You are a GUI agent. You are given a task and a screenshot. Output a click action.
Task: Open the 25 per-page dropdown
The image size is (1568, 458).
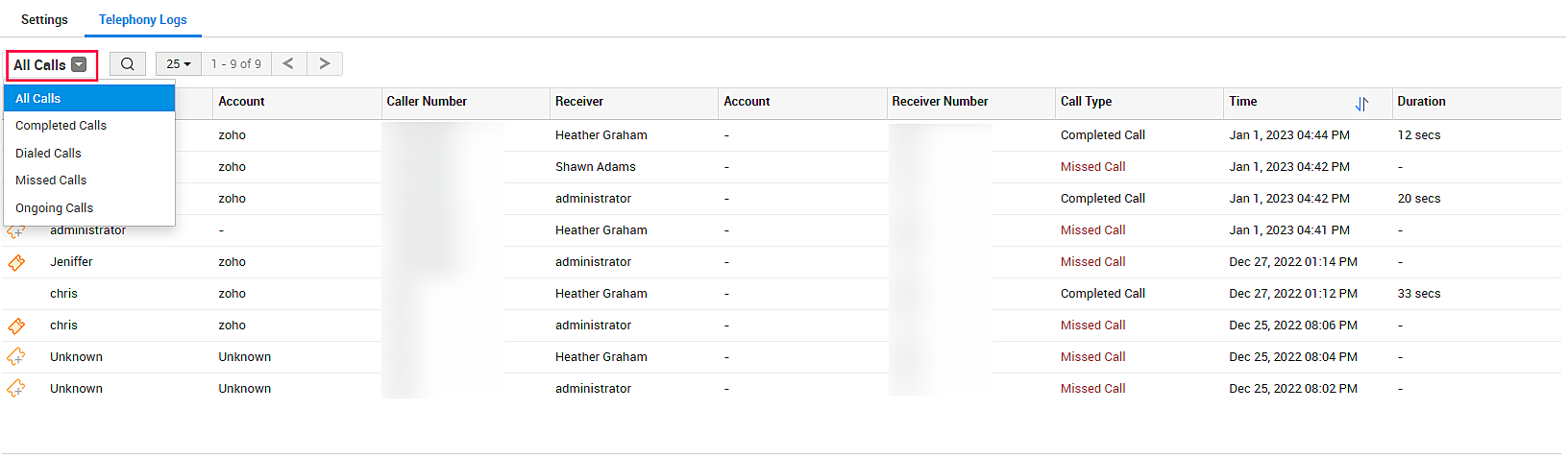(x=178, y=64)
